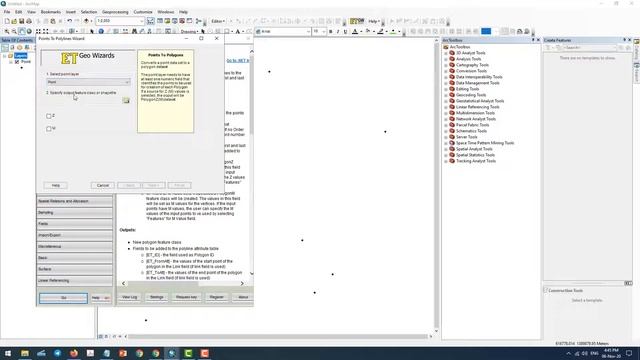640x360 pixels.
Task: Click the Add Data toolbar icon
Action: point(87,21)
